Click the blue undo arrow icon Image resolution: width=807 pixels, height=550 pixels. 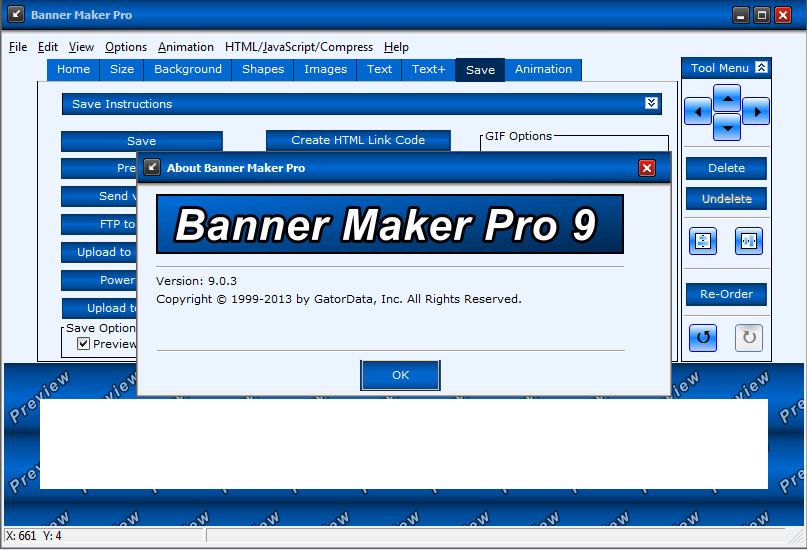point(702,337)
